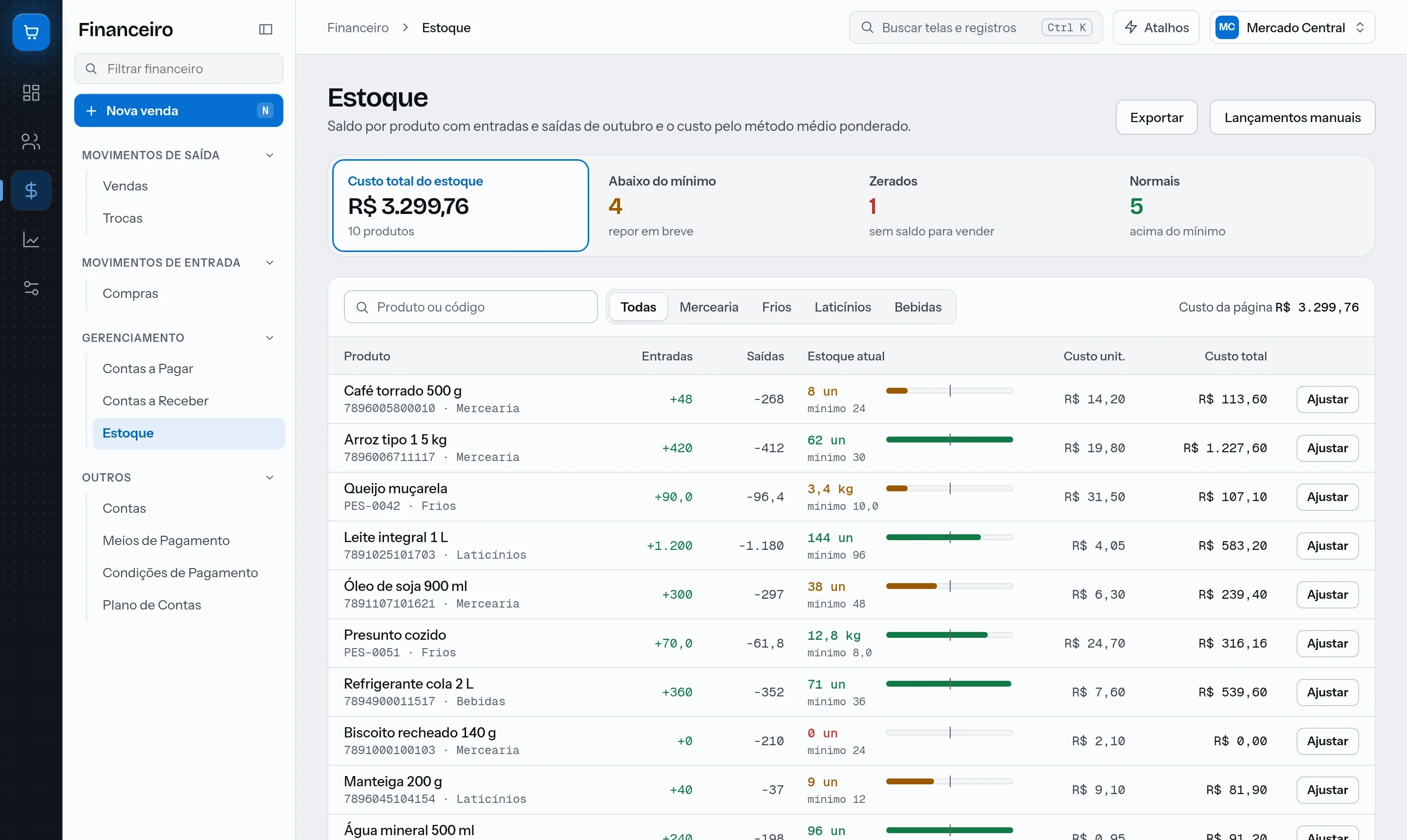Open the dashboard grid icon in rail
Image resolution: width=1407 pixels, height=840 pixels.
[x=31, y=93]
